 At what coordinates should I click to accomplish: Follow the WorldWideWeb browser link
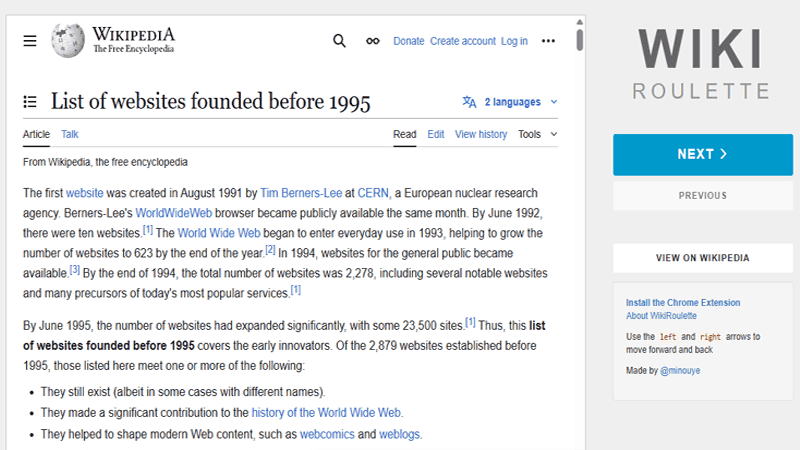pyautogui.click(x=173, y=213)
